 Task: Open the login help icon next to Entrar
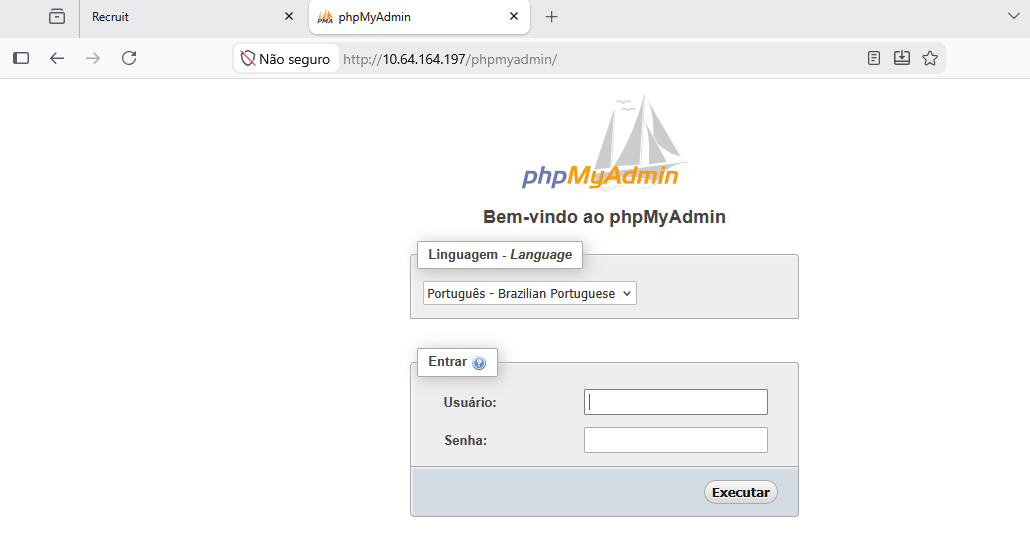click(479, 363)
